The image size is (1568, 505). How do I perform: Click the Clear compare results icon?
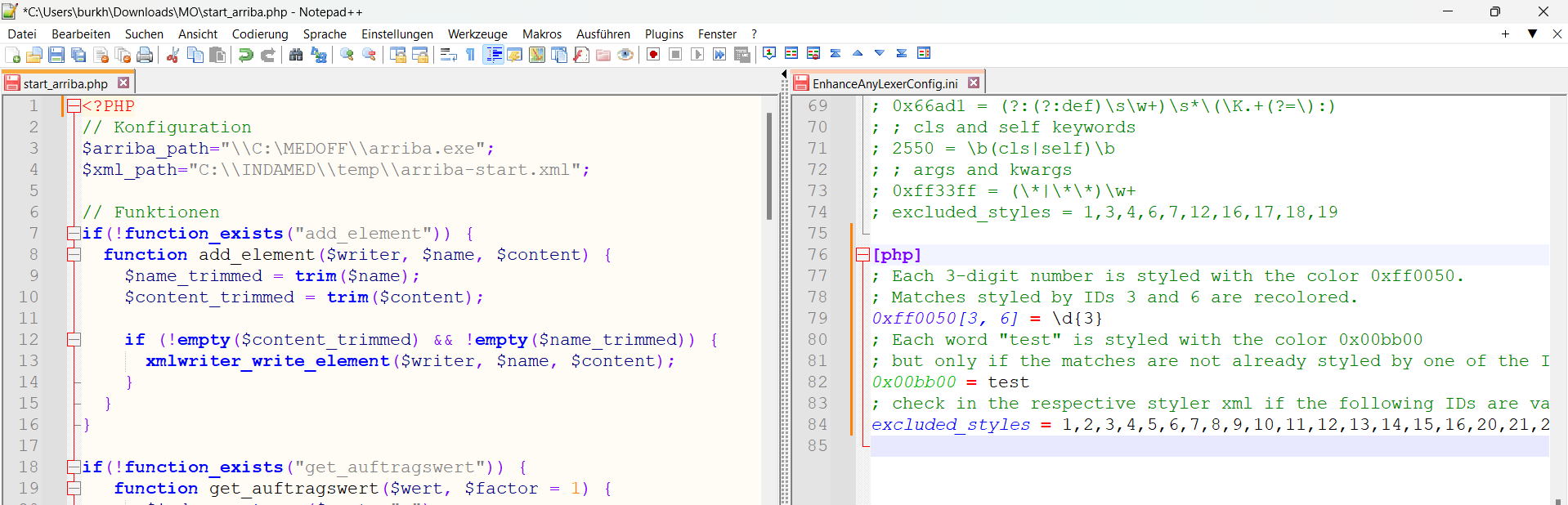click(813, 53)
